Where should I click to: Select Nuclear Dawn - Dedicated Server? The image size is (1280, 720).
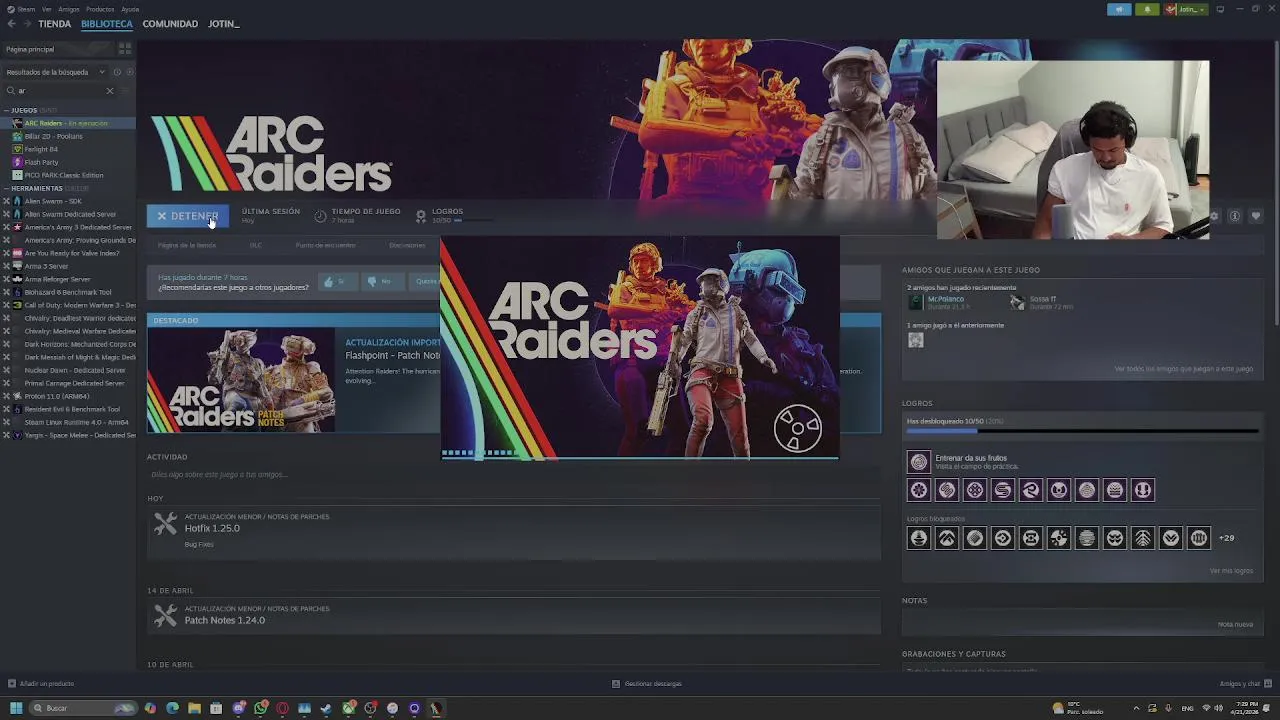[68, 370]
